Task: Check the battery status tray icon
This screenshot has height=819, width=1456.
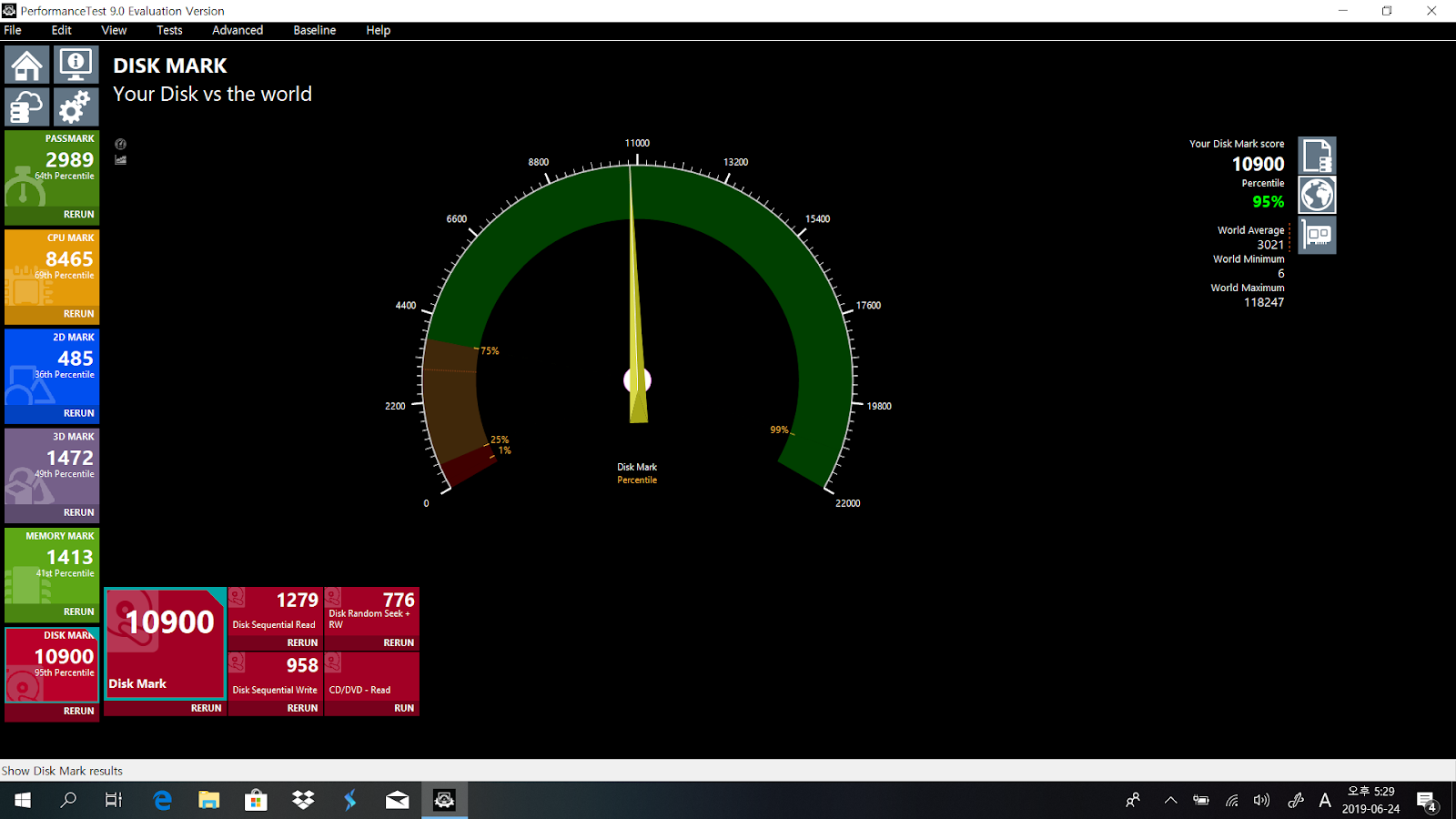Action: click(1201, 801)
